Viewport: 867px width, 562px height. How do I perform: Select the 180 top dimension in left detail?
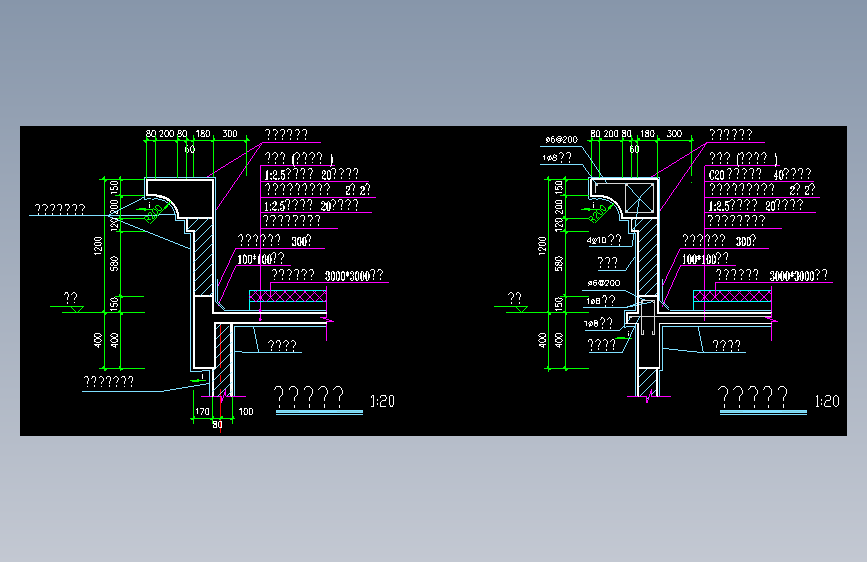pyautogui.click(x=203, y=134)
